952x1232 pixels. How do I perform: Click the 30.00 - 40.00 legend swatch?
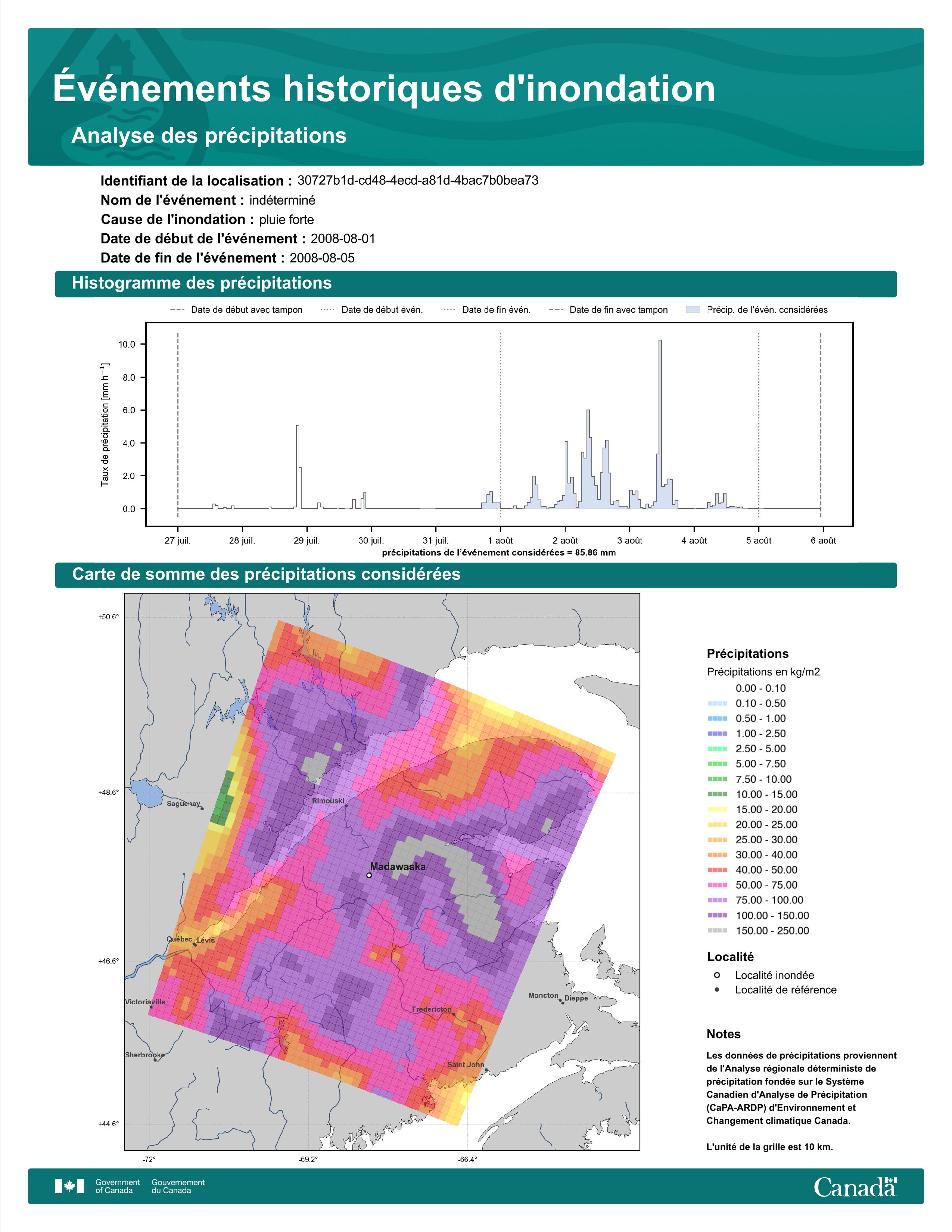point(717,855)
